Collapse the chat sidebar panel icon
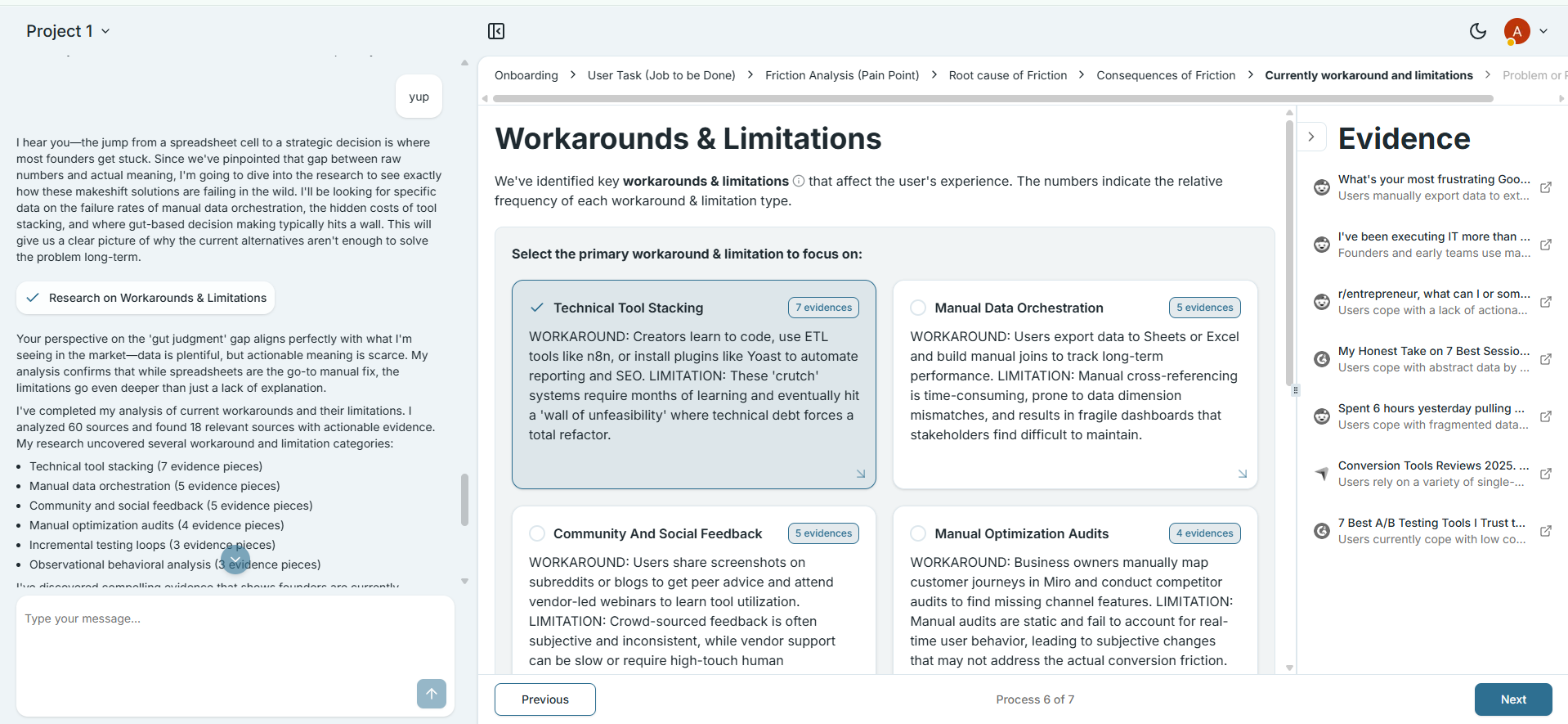This screenshot has width=1568, height=724. [496, 31]
